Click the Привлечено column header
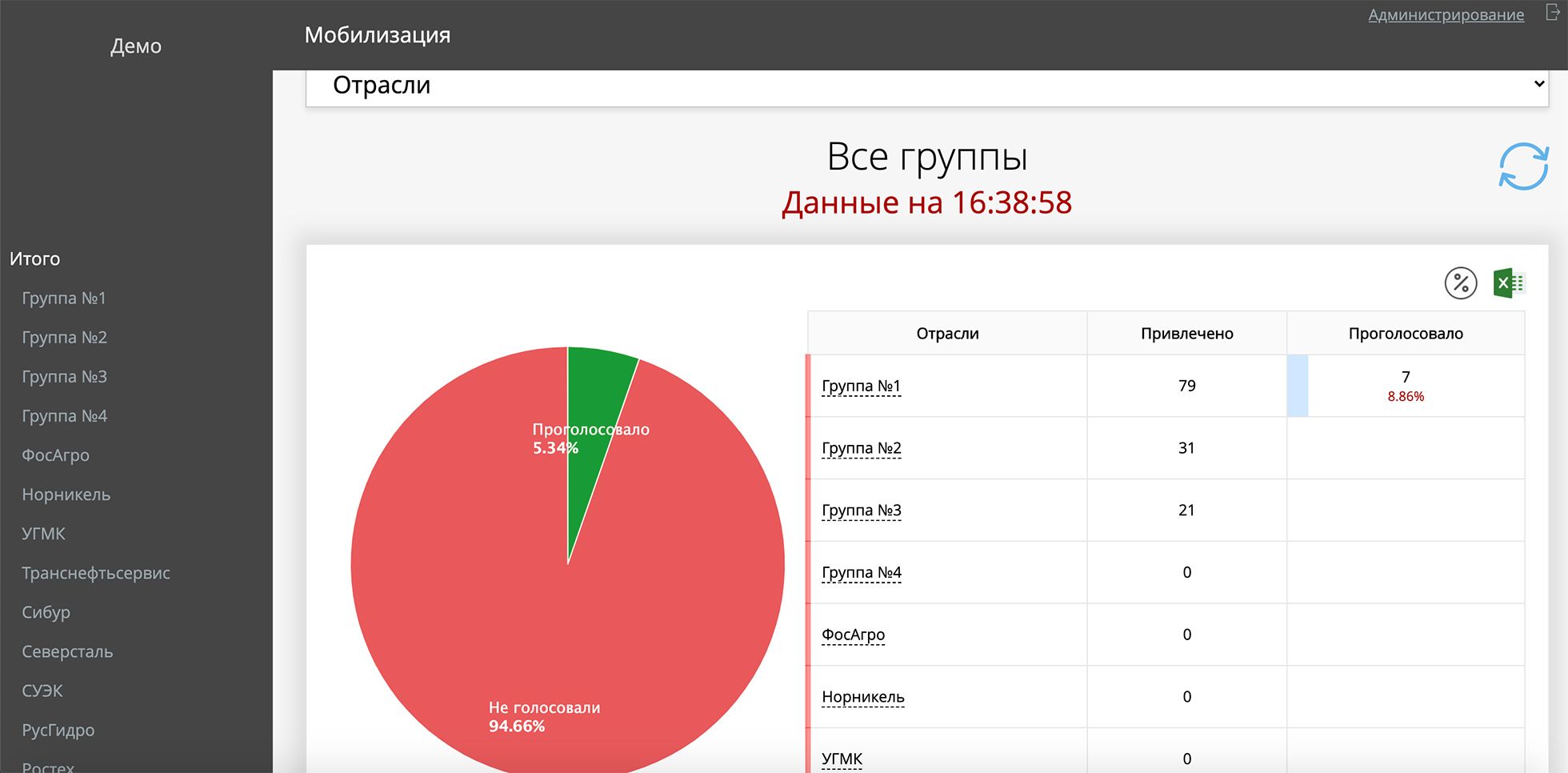Image resolution: width=1568 pixels, height=773 pixels. [1186, 333]
